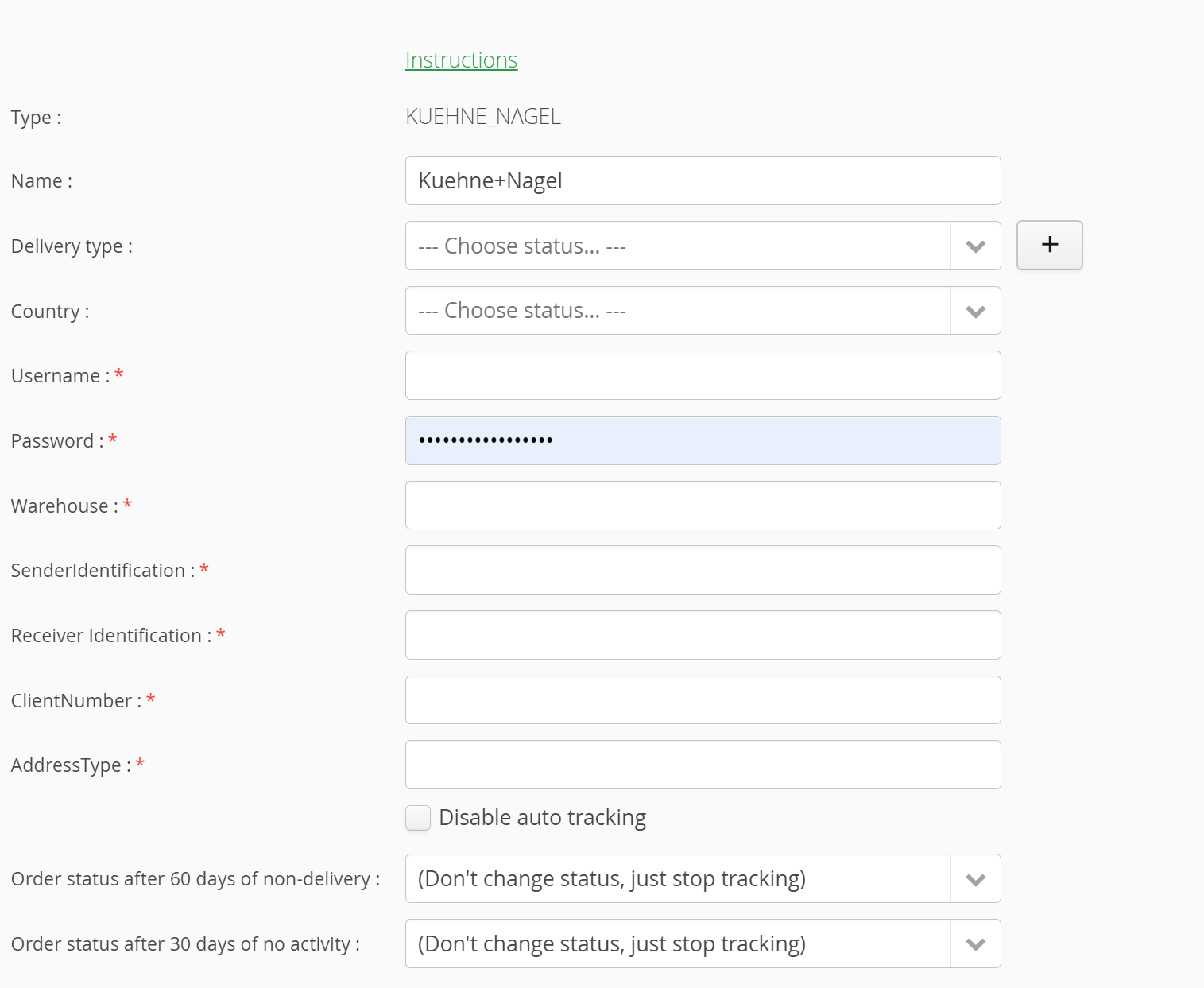Click into the Password field
1204x988 pixels.
[x=703, y=440]
